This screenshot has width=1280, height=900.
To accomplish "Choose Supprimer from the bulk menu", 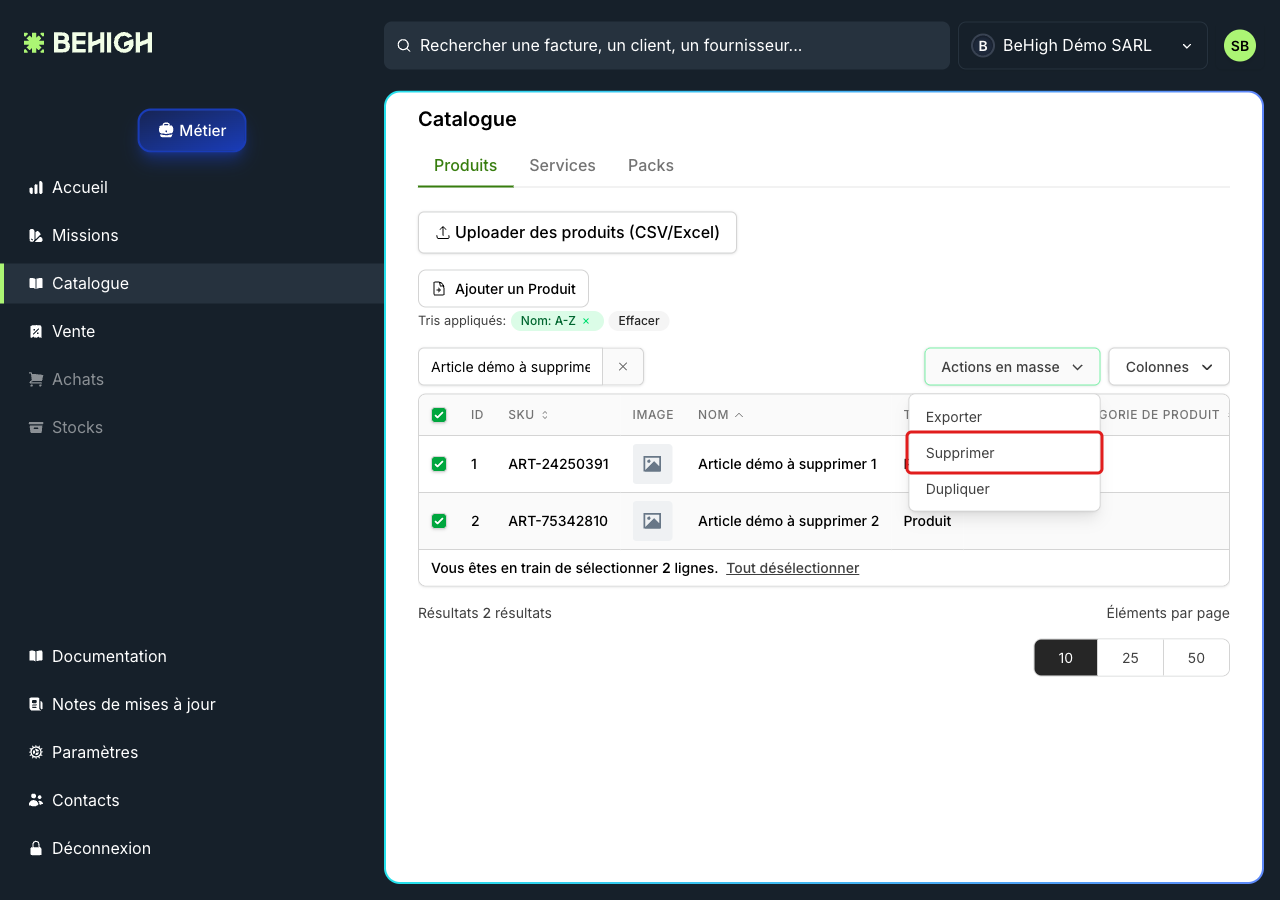I will [1004, 453].
